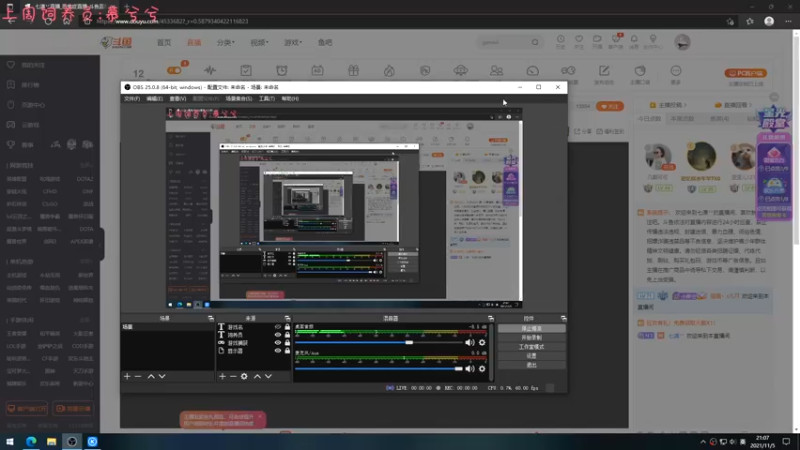800x450 pixels.
Task: Click the pencil edit icon in streamer toolbar
Action: coord(604,71)
